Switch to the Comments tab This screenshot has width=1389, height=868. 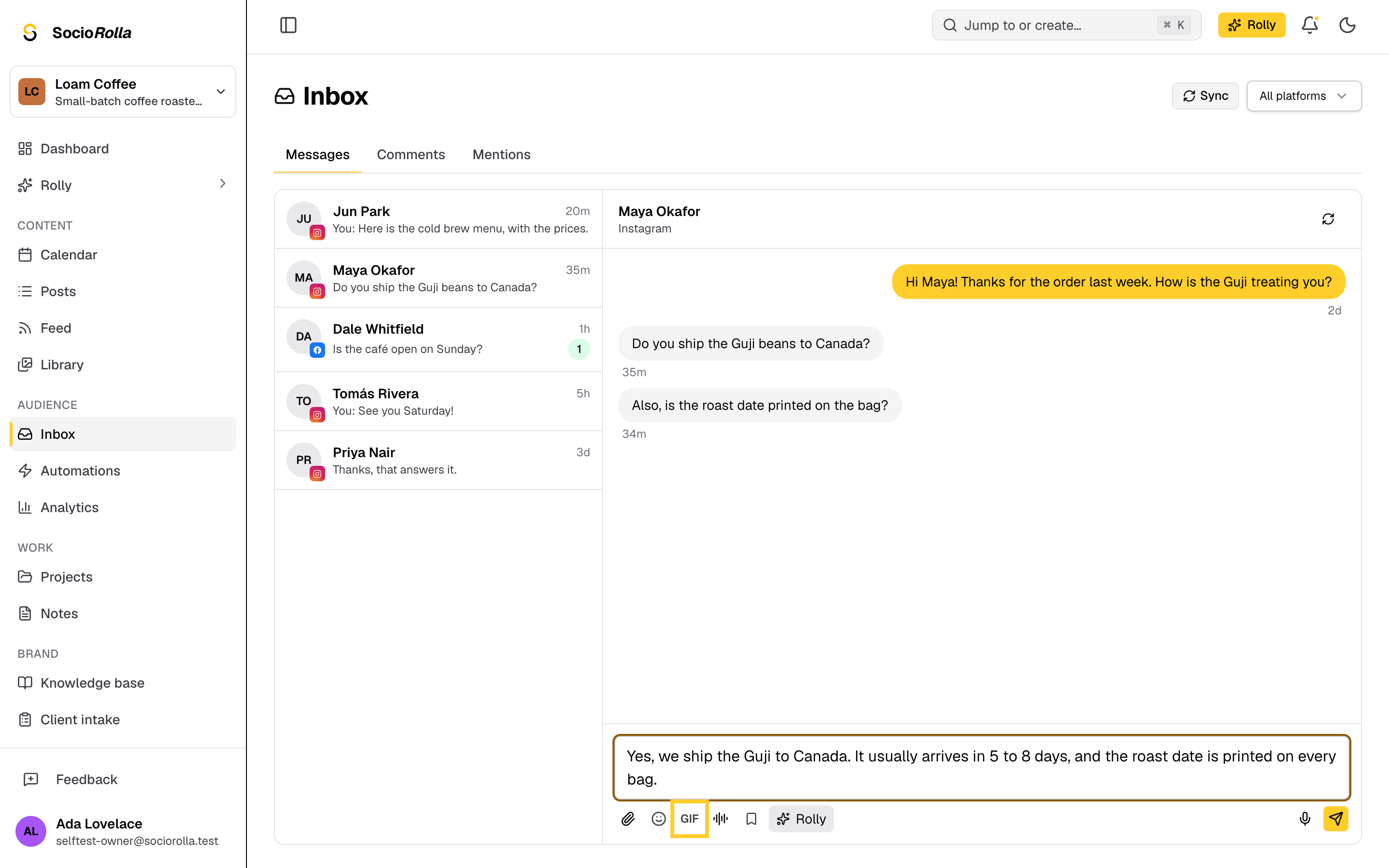click(x=411, y=154)
